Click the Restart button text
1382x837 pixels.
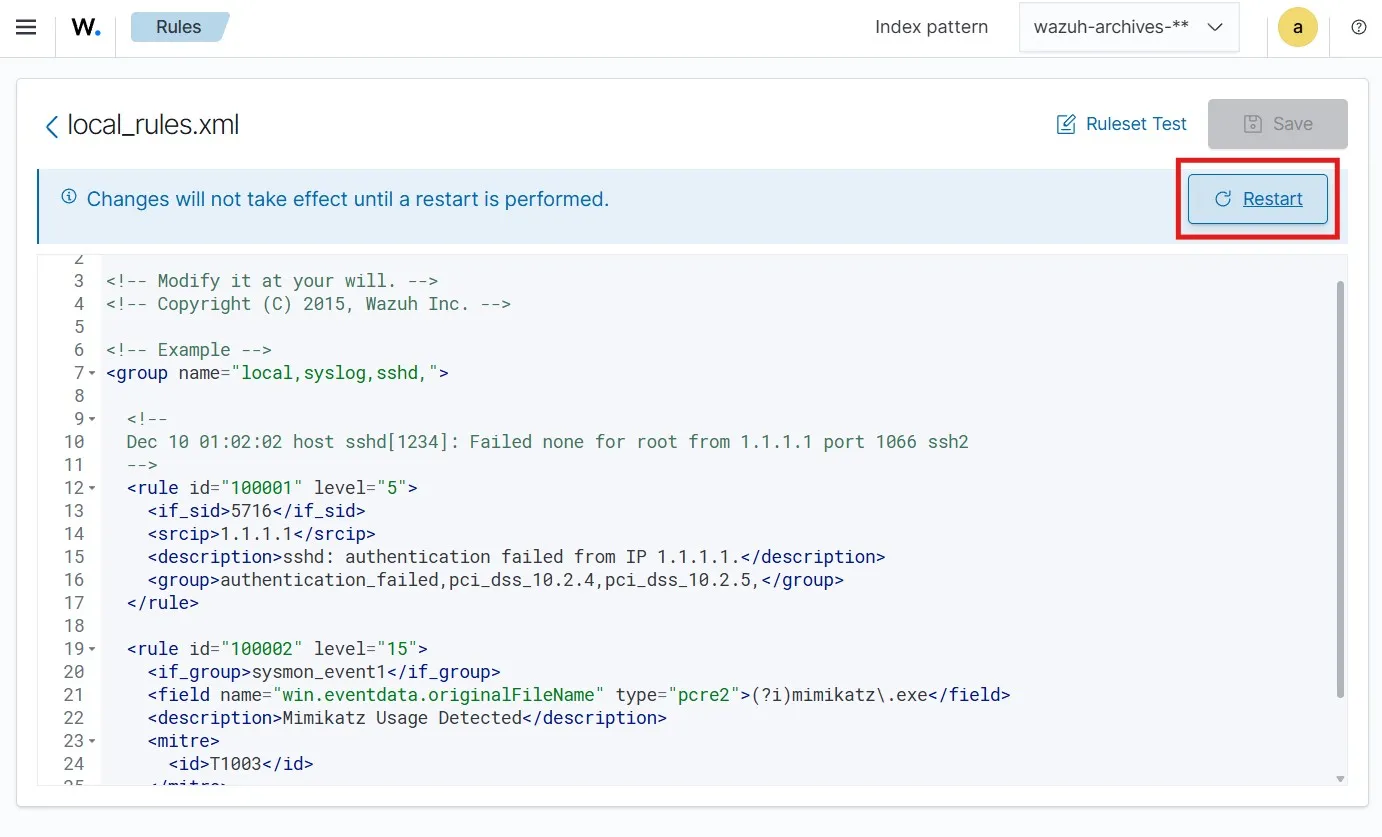(1272, 199)
